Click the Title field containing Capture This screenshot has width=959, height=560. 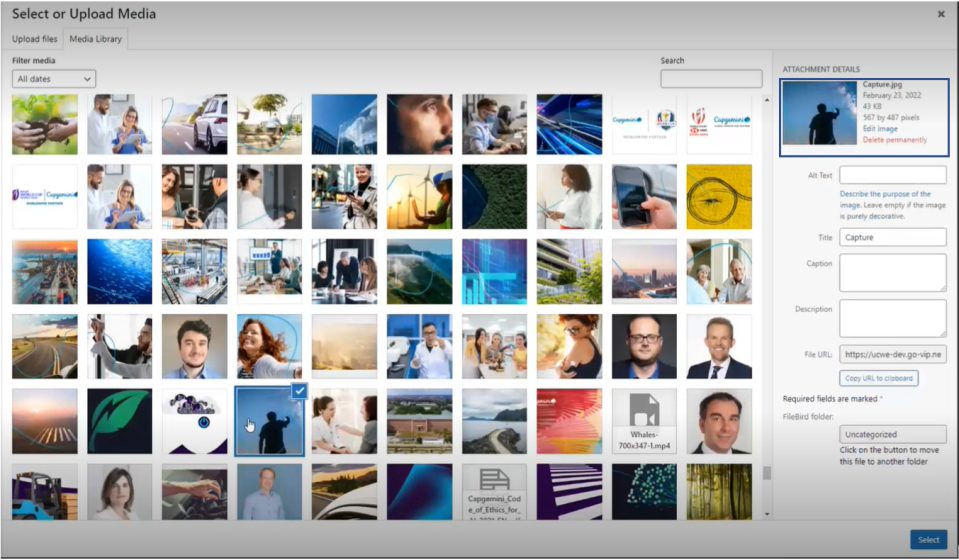(x=892, y=238)
